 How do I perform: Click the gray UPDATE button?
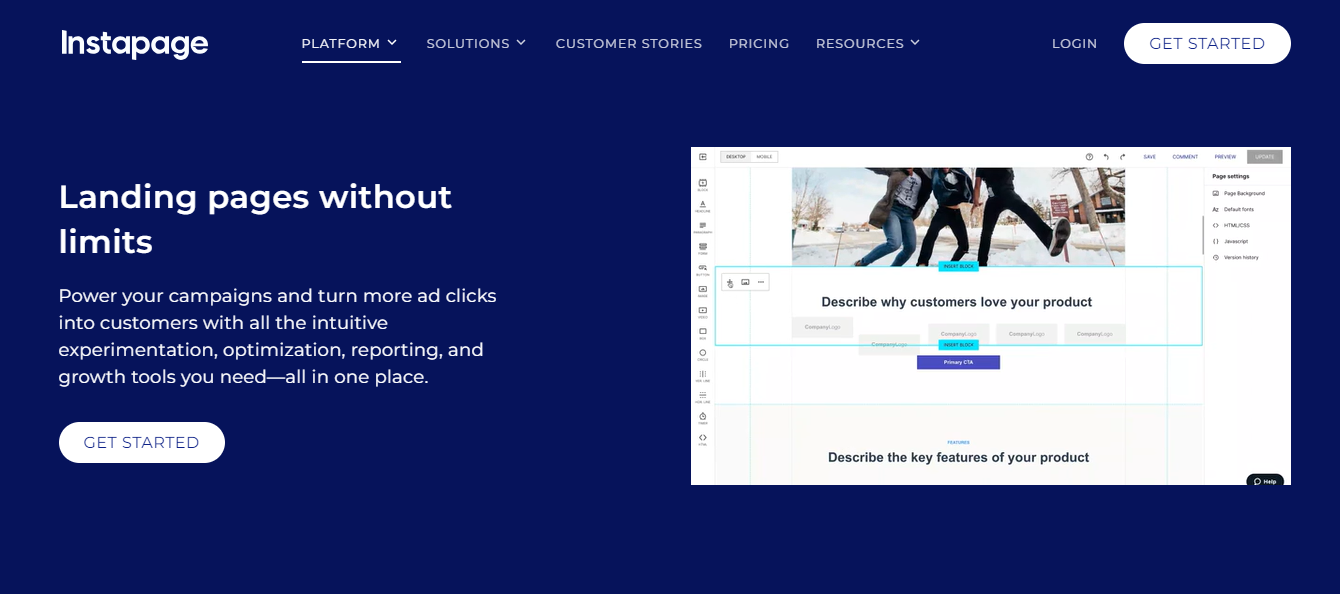click(1265, 157)
